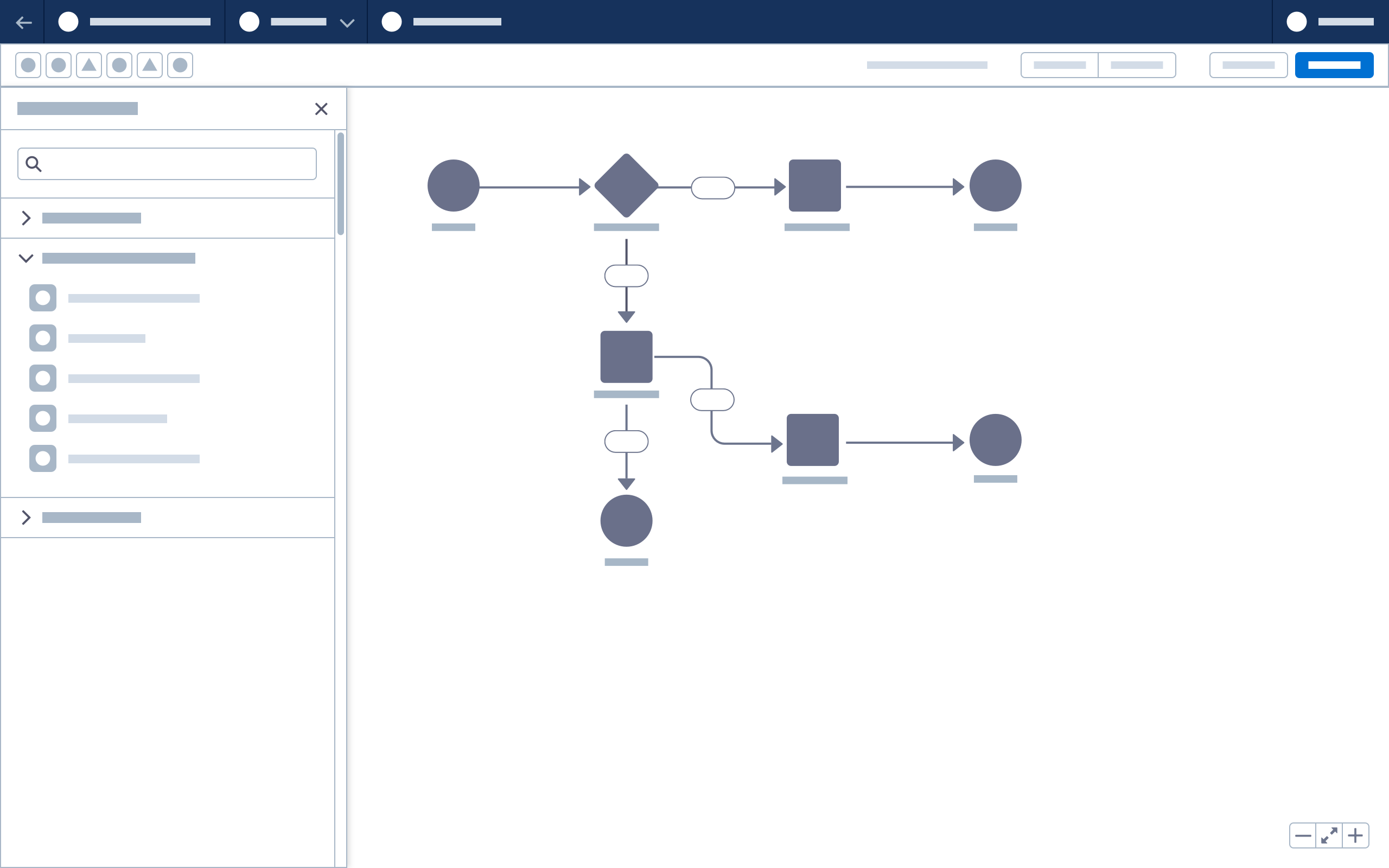Select the triangle shape tool from the shapes toolbar

(90, 65)
